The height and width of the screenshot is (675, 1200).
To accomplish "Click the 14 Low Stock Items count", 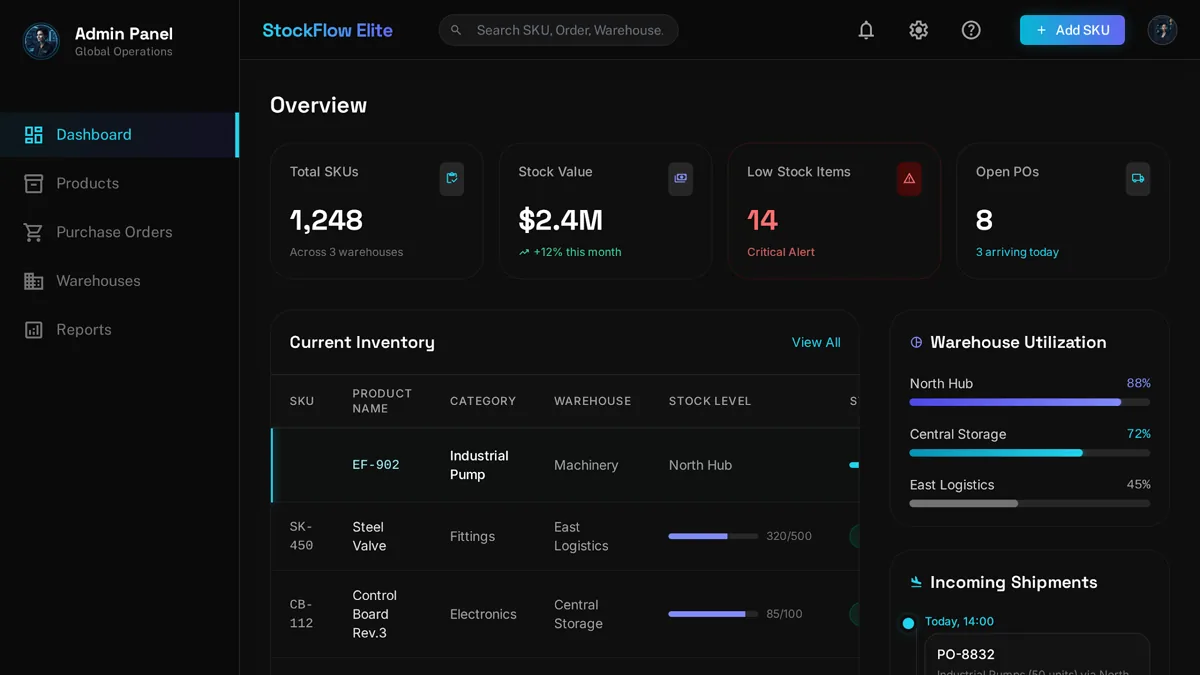I will tap(762, 220).
